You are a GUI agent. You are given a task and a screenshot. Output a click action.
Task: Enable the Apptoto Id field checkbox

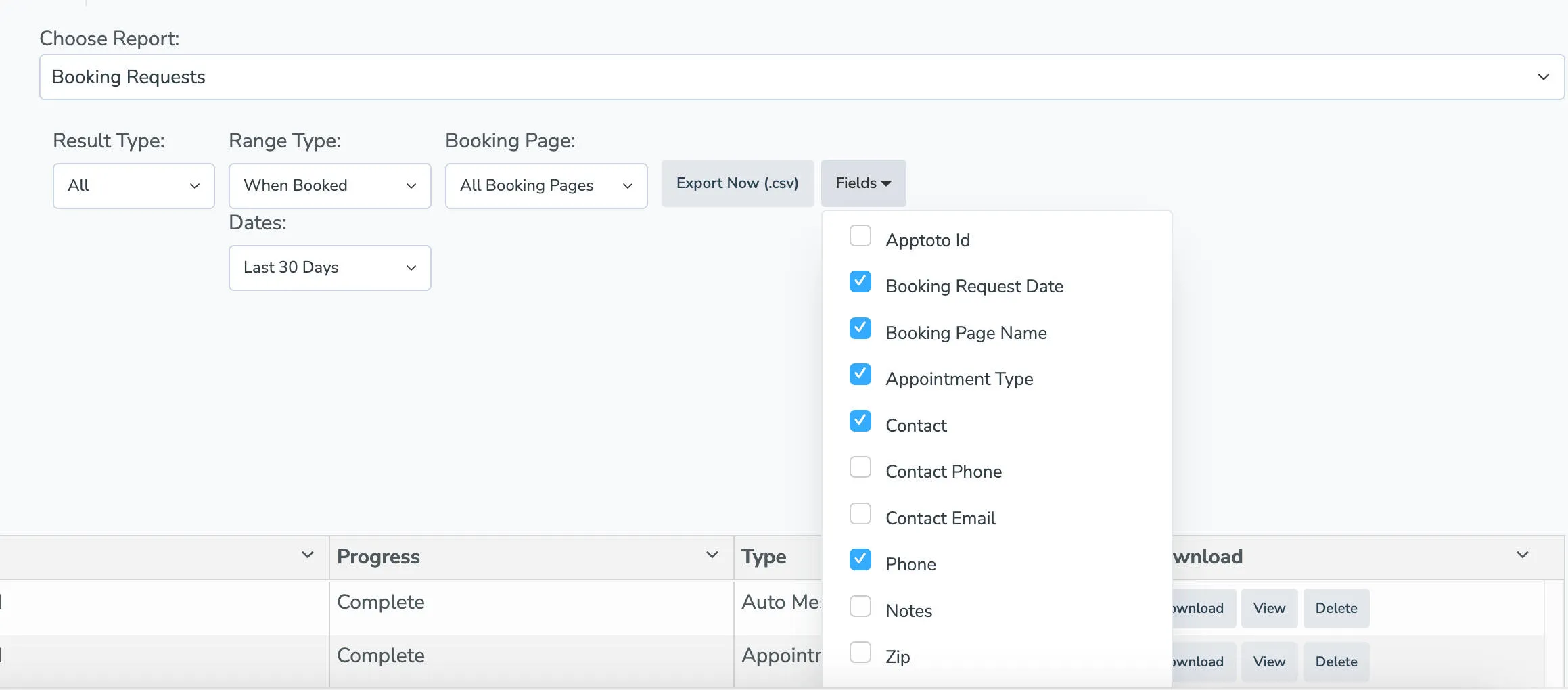tap(860, 235)
